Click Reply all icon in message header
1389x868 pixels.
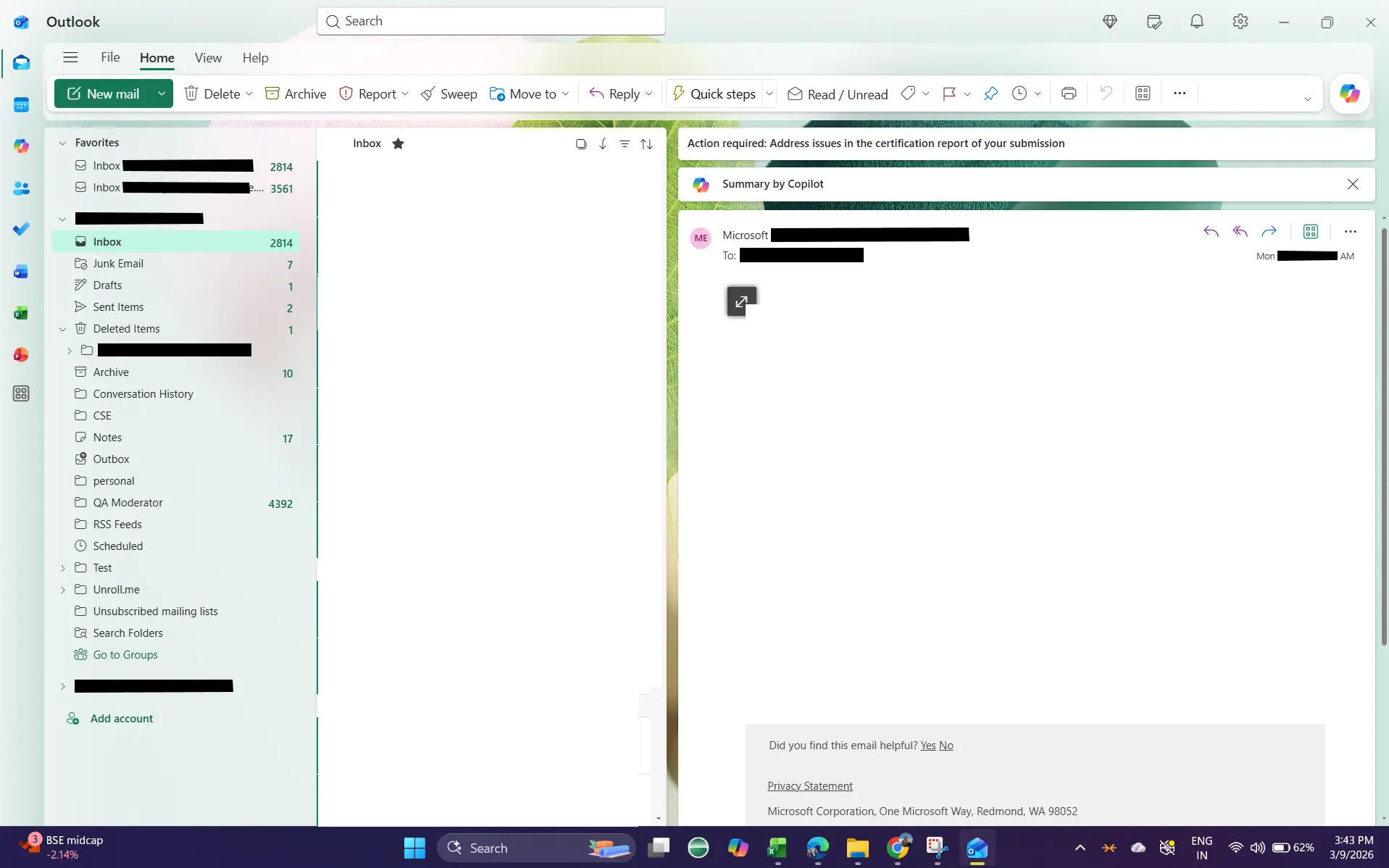click(1240, 232)
